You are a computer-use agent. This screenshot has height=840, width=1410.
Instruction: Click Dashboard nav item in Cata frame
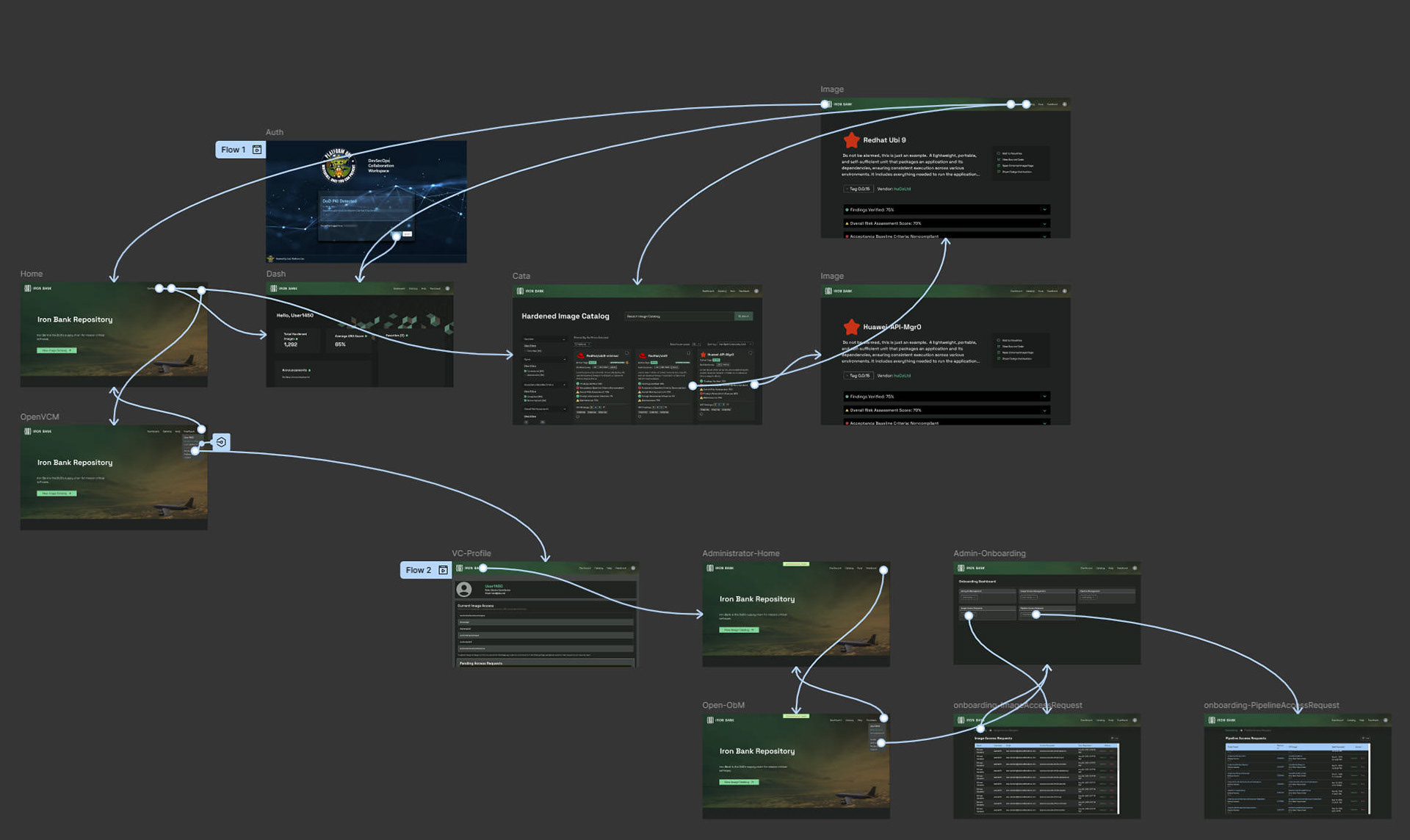pyautogui.click(x=708, y=292)
